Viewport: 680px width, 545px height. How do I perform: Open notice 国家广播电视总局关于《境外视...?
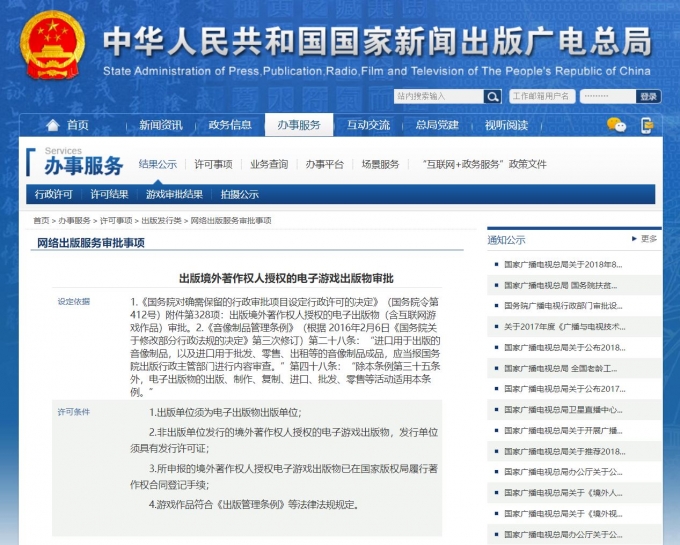(563, 514)
